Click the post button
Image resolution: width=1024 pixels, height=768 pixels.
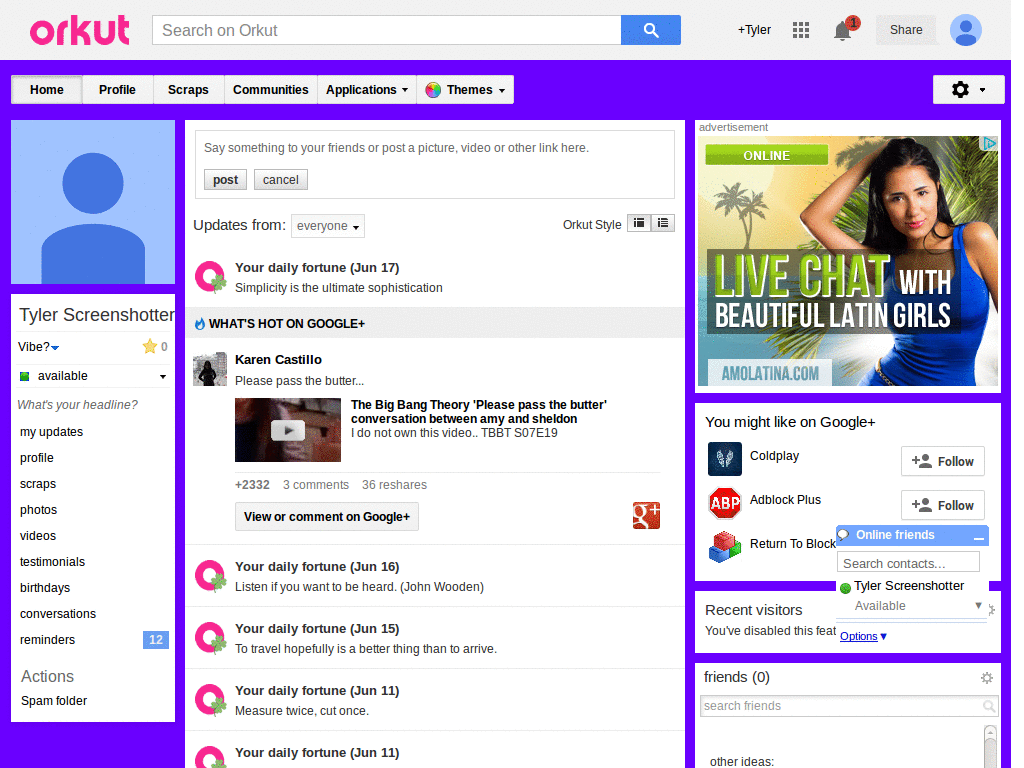(225, 180)
